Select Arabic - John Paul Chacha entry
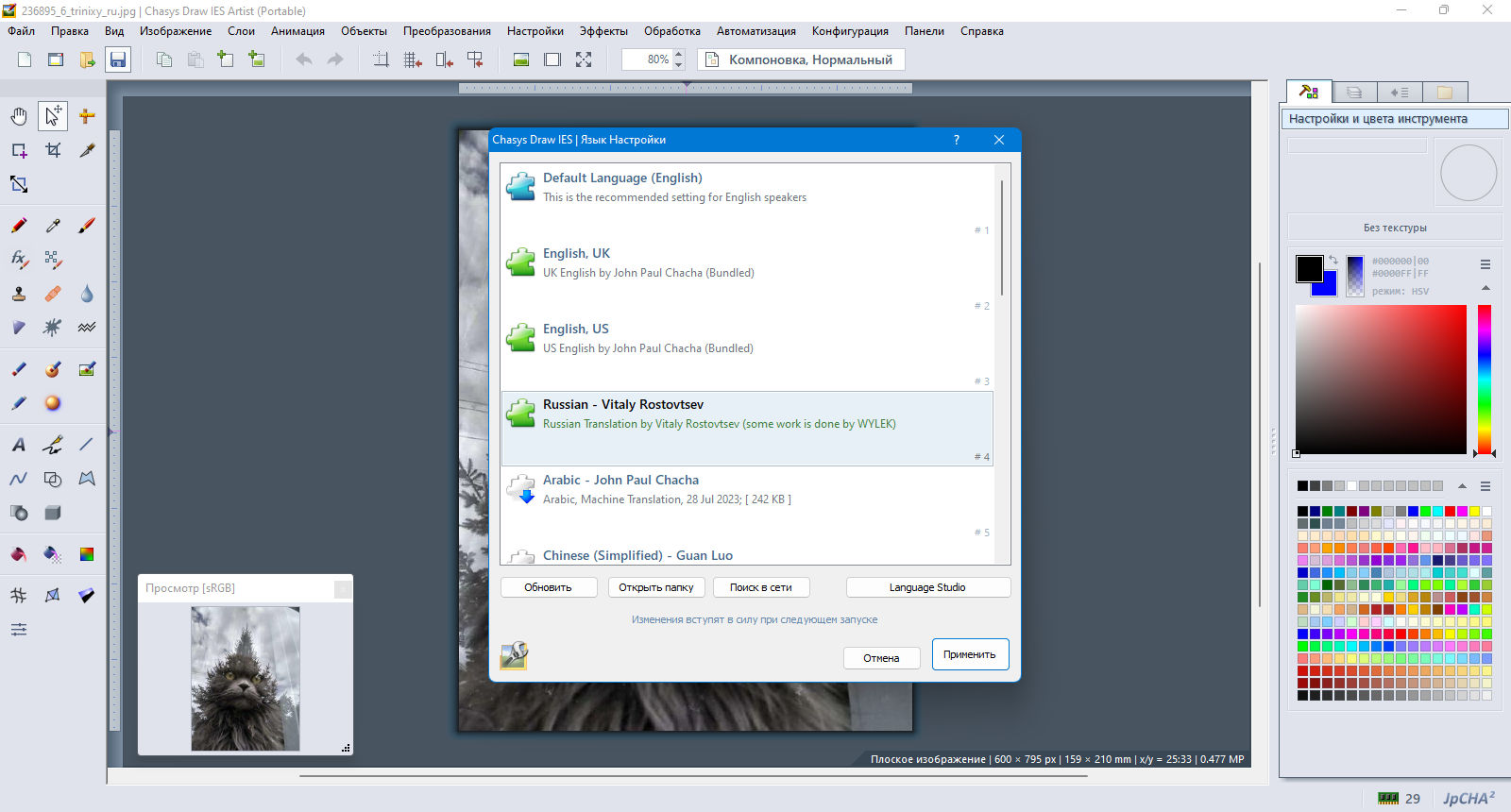Viewport: 1511px width, 812px height. [x=747, y=504]
